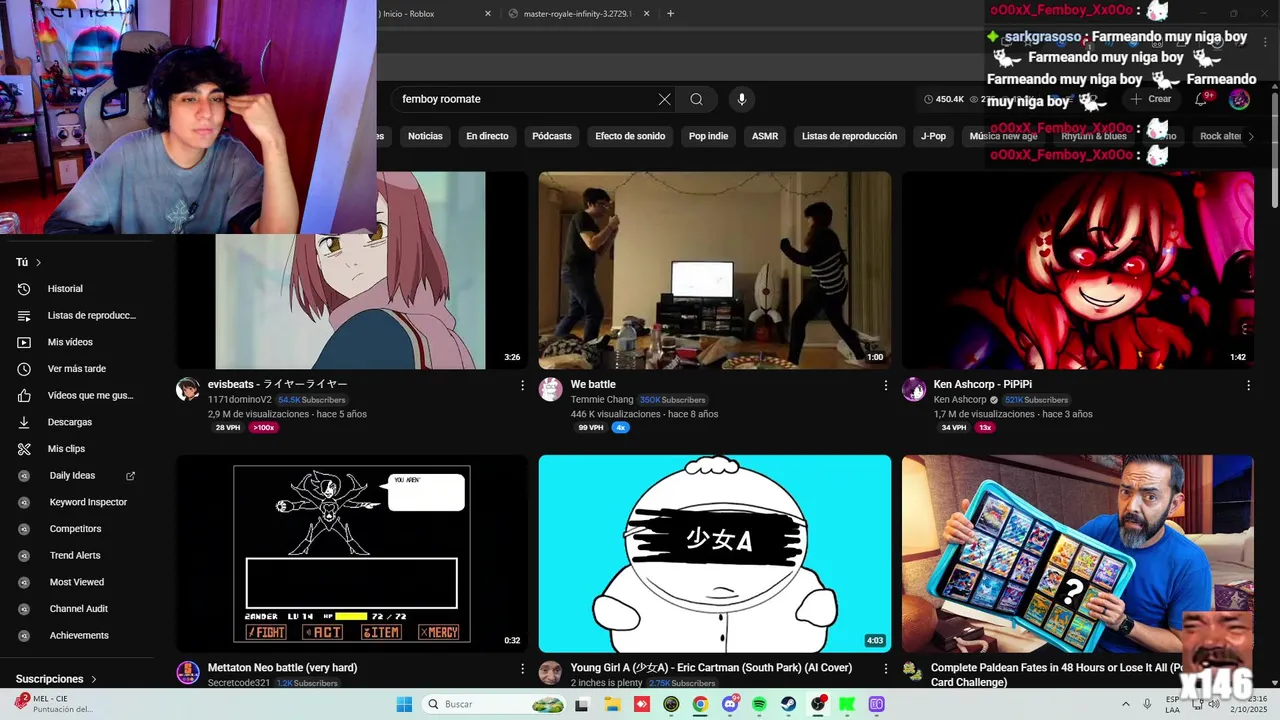This screenshot has height=720, width=1280.
Task: Click the magnifier search button
Action: 696,99
